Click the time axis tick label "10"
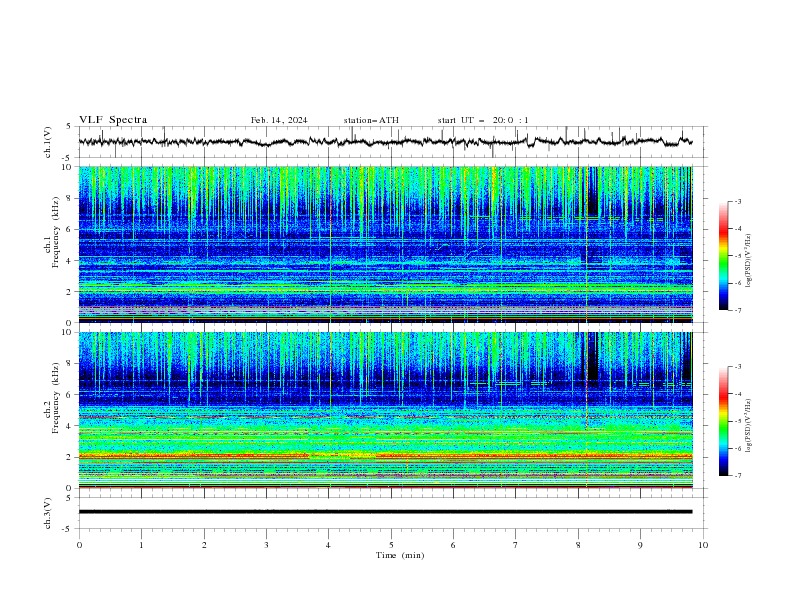This screenshot has width=792, height=612. coord(703,545)
